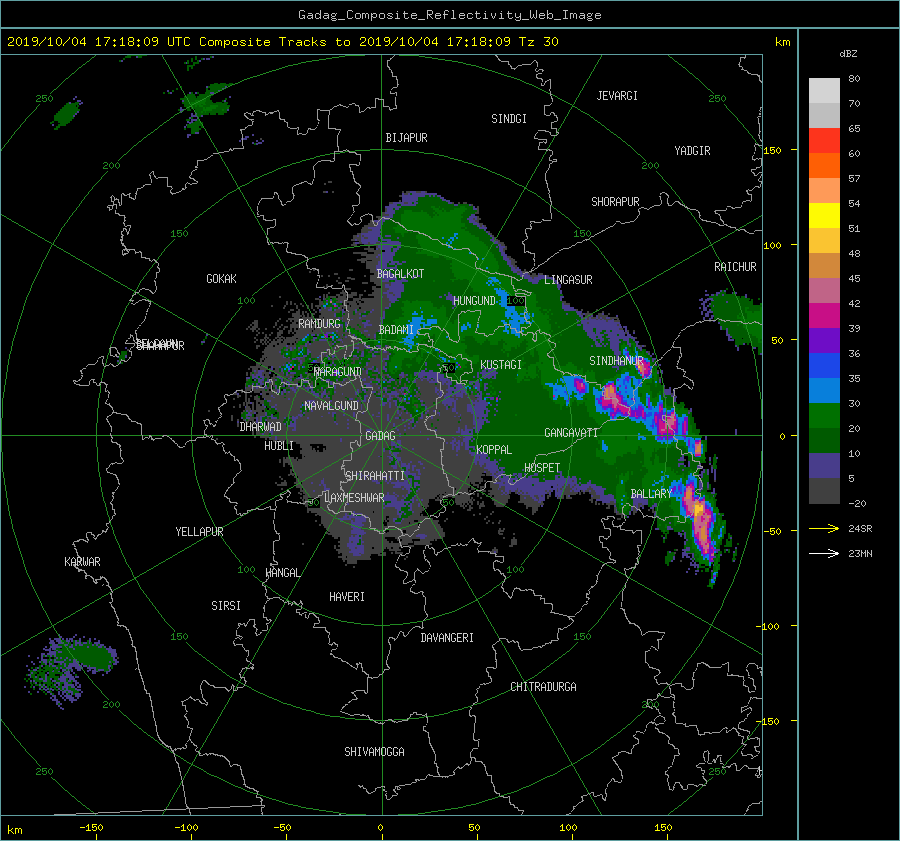Image resolution: width=900 pixels, height=841 pixels.
Task: Click the 80 value on dBZ scale
Action: (854, 79)
